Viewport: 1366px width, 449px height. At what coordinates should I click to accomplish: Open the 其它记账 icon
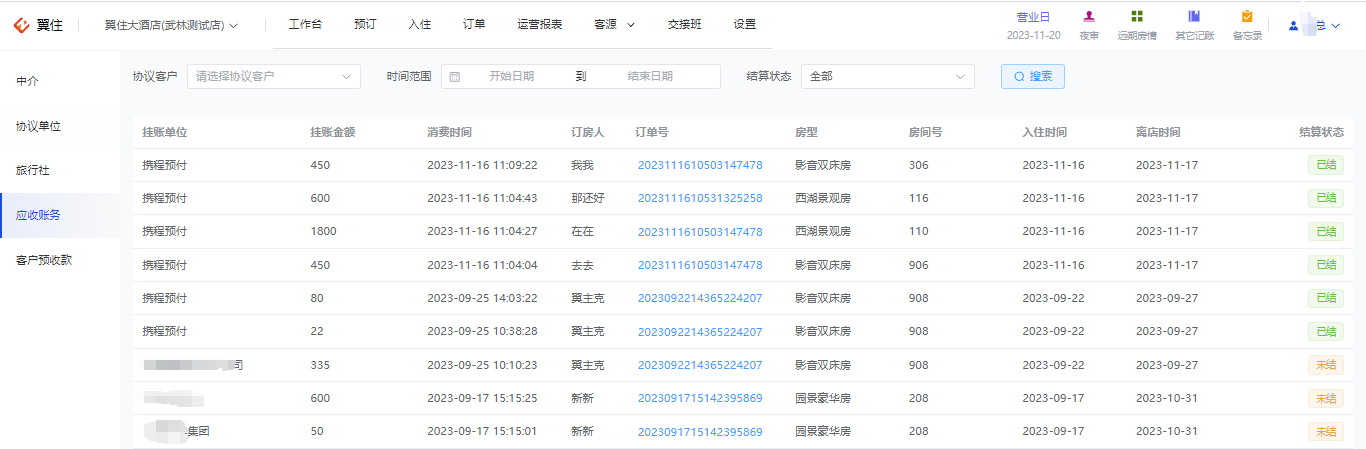[x=1194, y=16]
